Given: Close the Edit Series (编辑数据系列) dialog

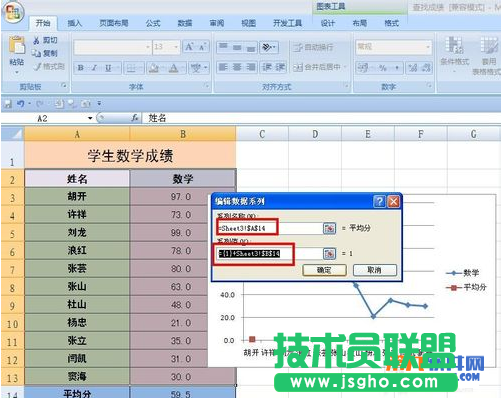Looking at the screenshot, I should [x=394, y=201].
